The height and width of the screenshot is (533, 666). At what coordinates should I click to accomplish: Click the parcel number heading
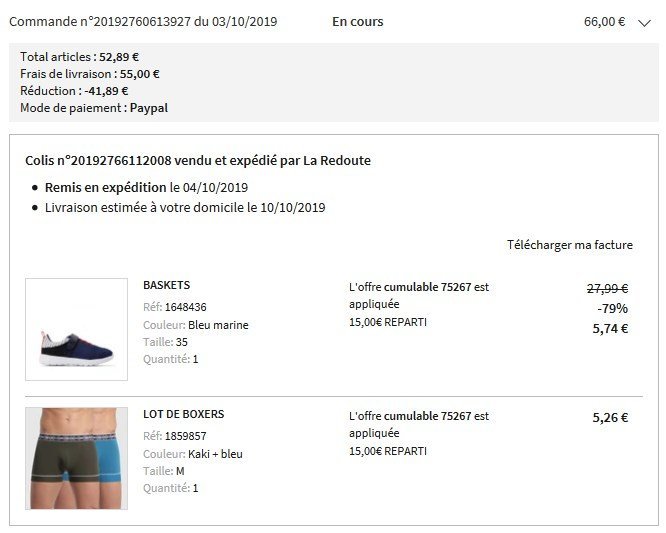tap(198, 161)
